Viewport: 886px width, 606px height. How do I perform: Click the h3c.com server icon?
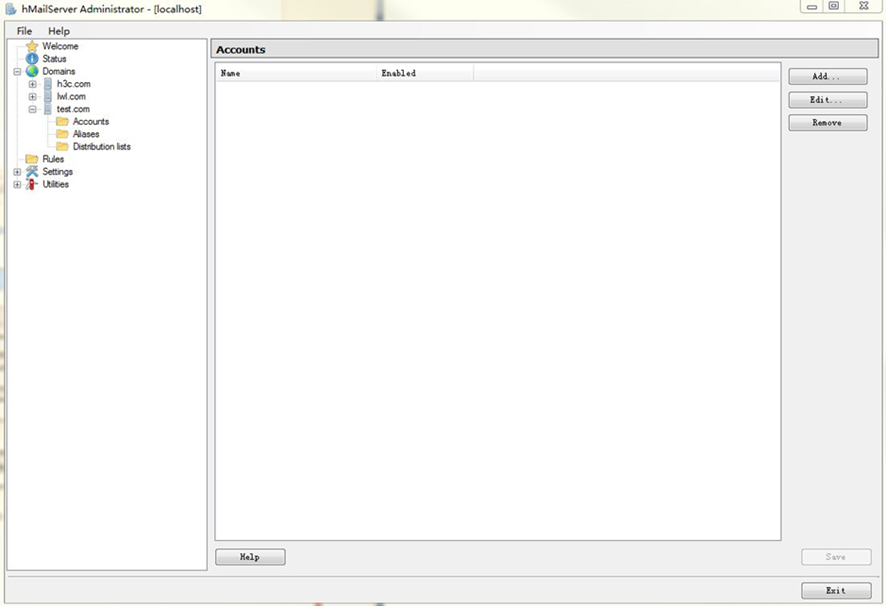click(x=47, y=84)
